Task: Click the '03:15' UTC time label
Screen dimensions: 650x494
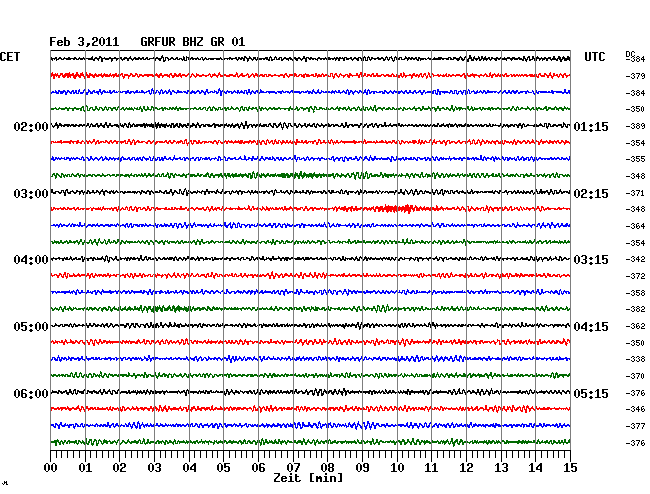Action: [x=591, y=260]
